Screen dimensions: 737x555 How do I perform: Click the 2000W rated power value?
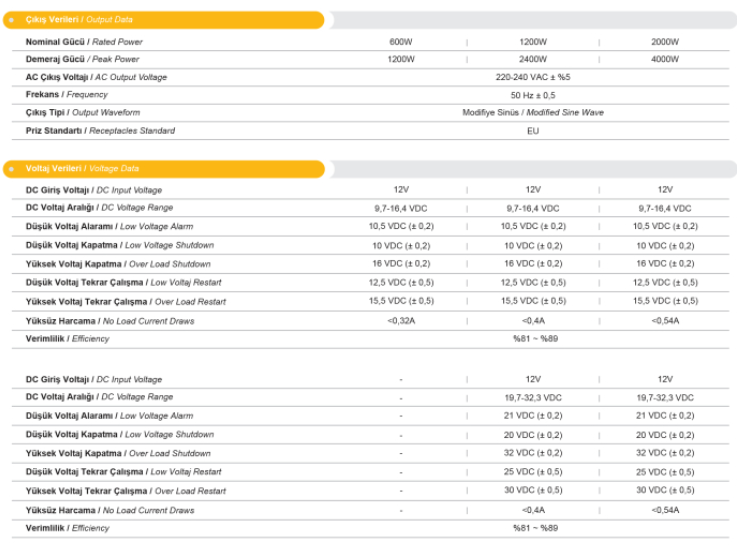(x=665, y=42)
